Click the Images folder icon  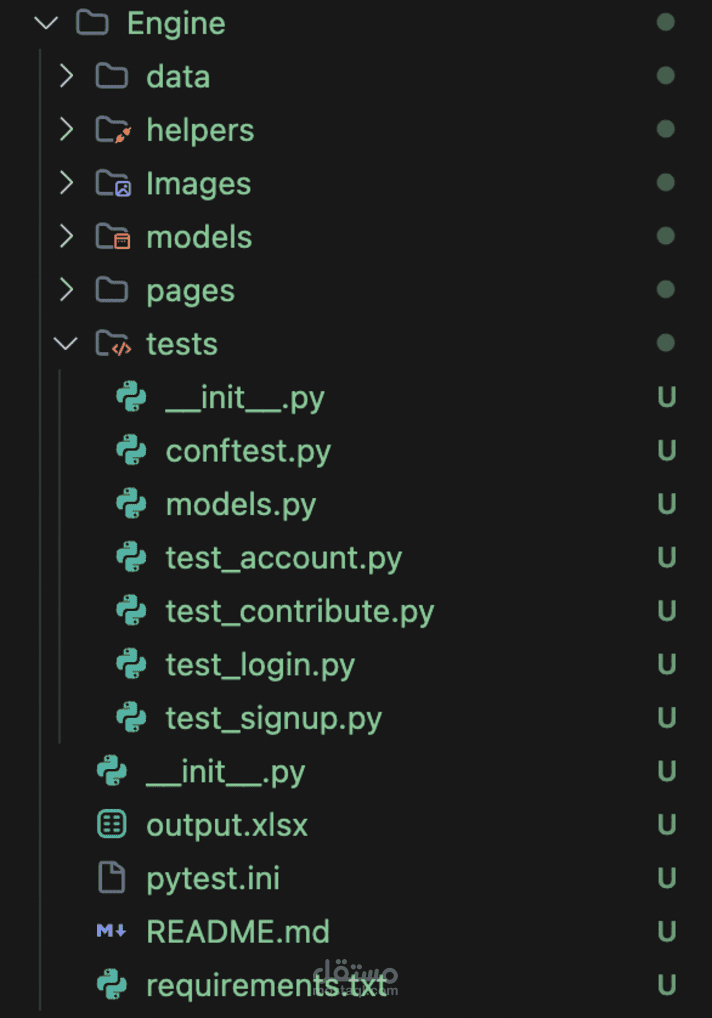tap(112, 184)
